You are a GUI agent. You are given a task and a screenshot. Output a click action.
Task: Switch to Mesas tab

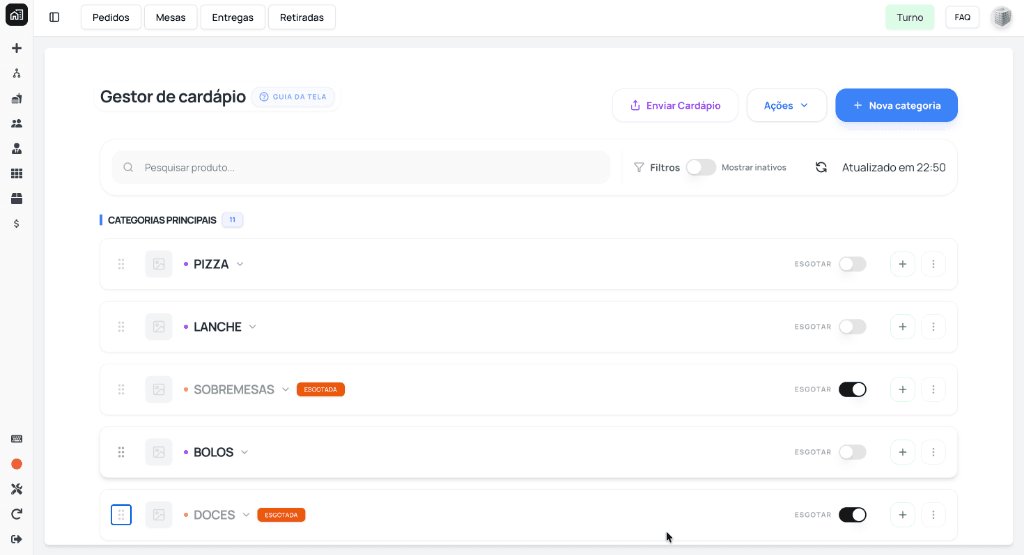pos(170,18)
